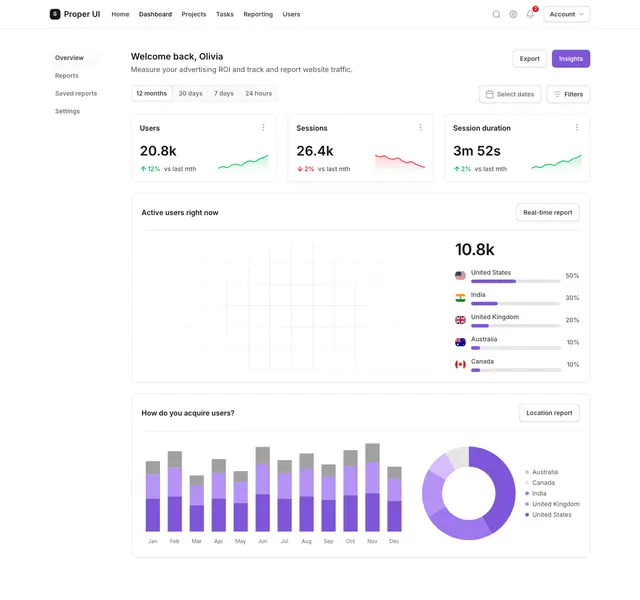Click the Canada progress bar
640x600 pixels.
point(516,370)
